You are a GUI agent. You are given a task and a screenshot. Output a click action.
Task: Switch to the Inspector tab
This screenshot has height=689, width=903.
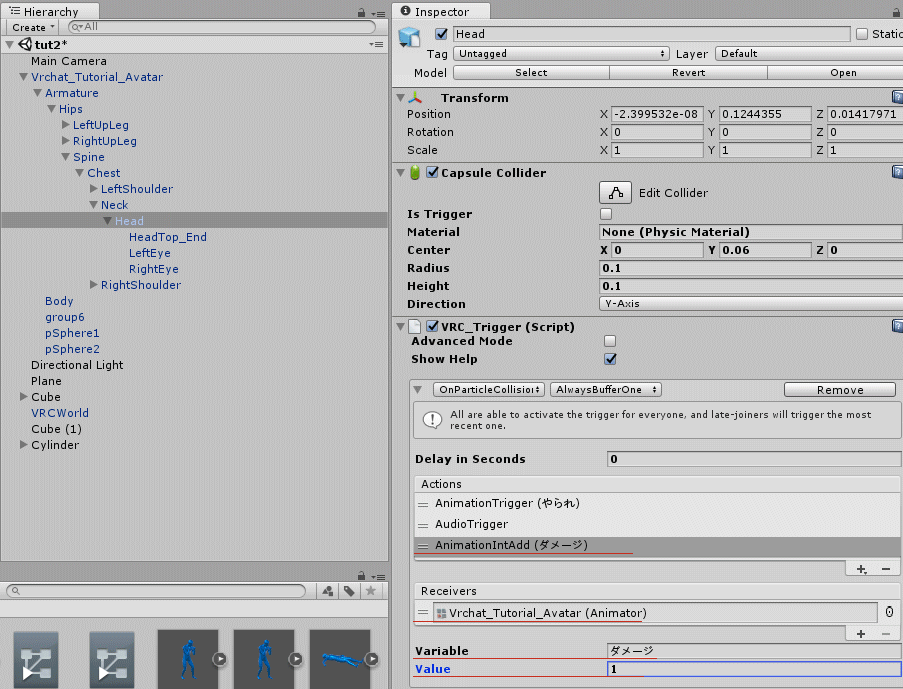tap(441, 11)
